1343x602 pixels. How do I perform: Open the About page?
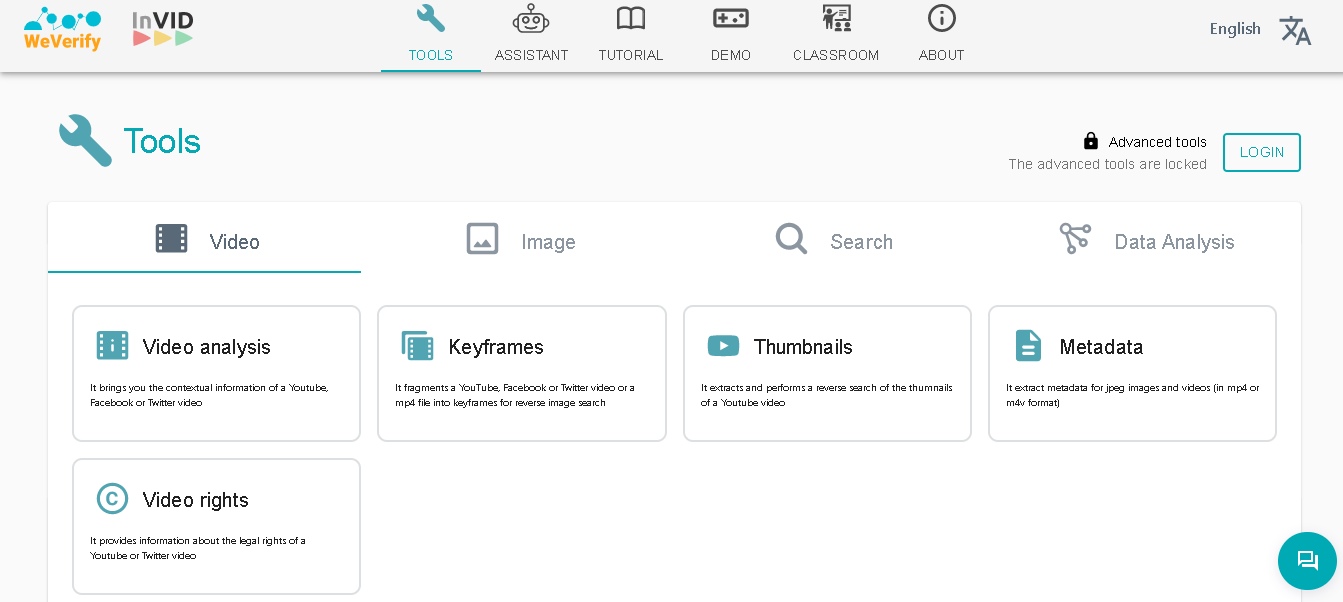[x=941, y=35]
